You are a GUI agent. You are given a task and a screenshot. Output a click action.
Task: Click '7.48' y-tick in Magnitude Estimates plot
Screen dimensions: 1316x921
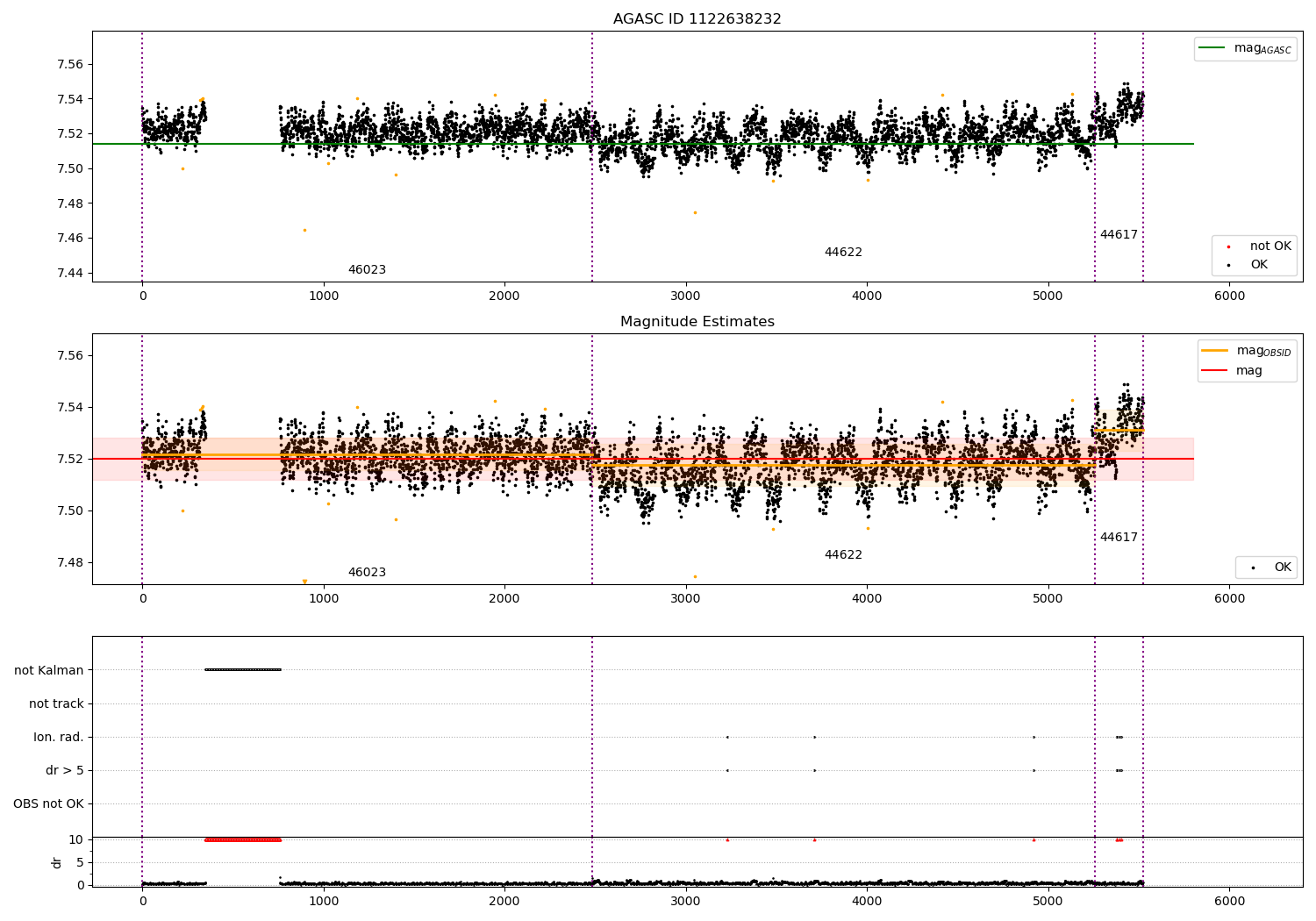pyautogui.click(x=70, y=562)
